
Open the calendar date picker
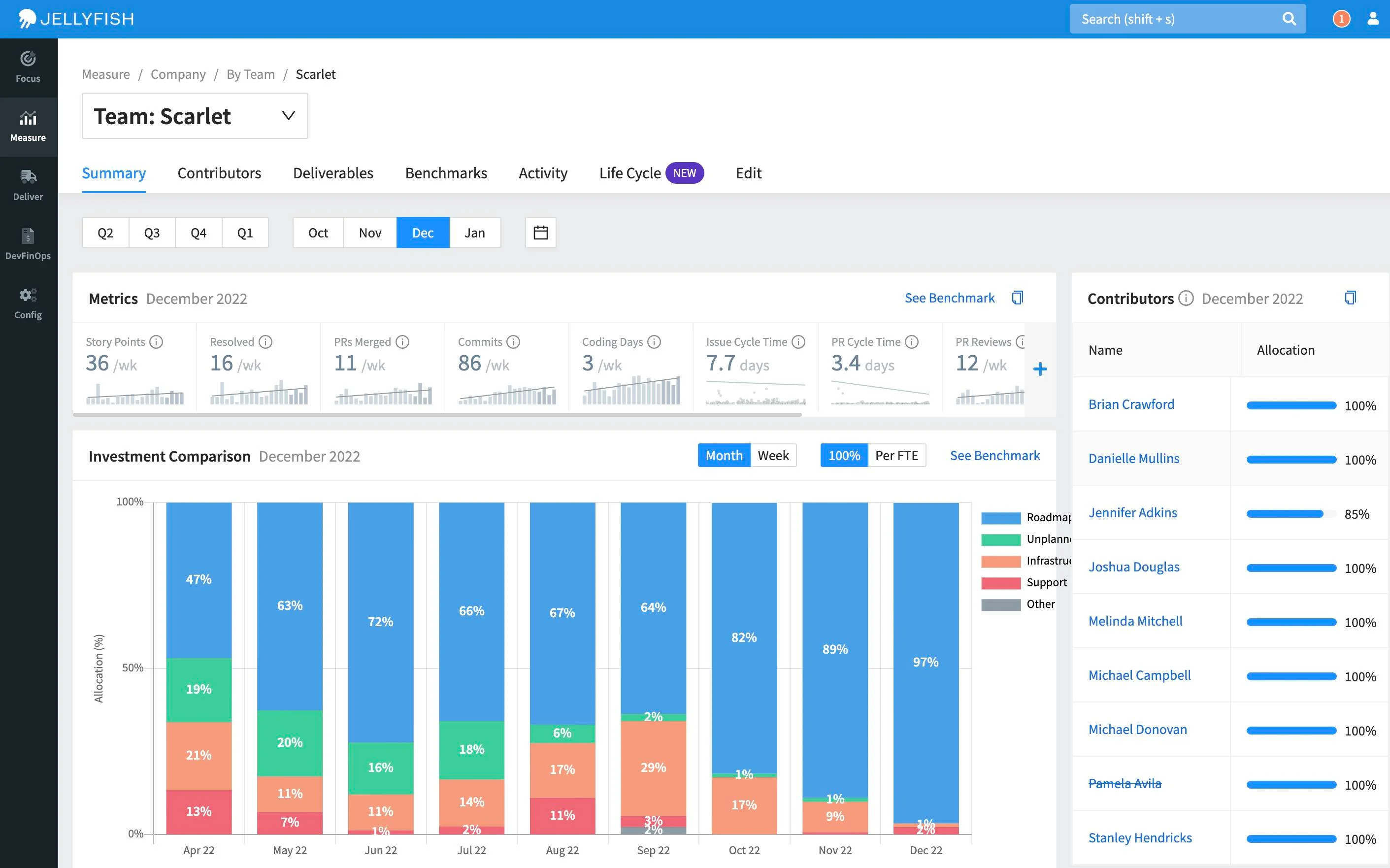coord(541,233)
